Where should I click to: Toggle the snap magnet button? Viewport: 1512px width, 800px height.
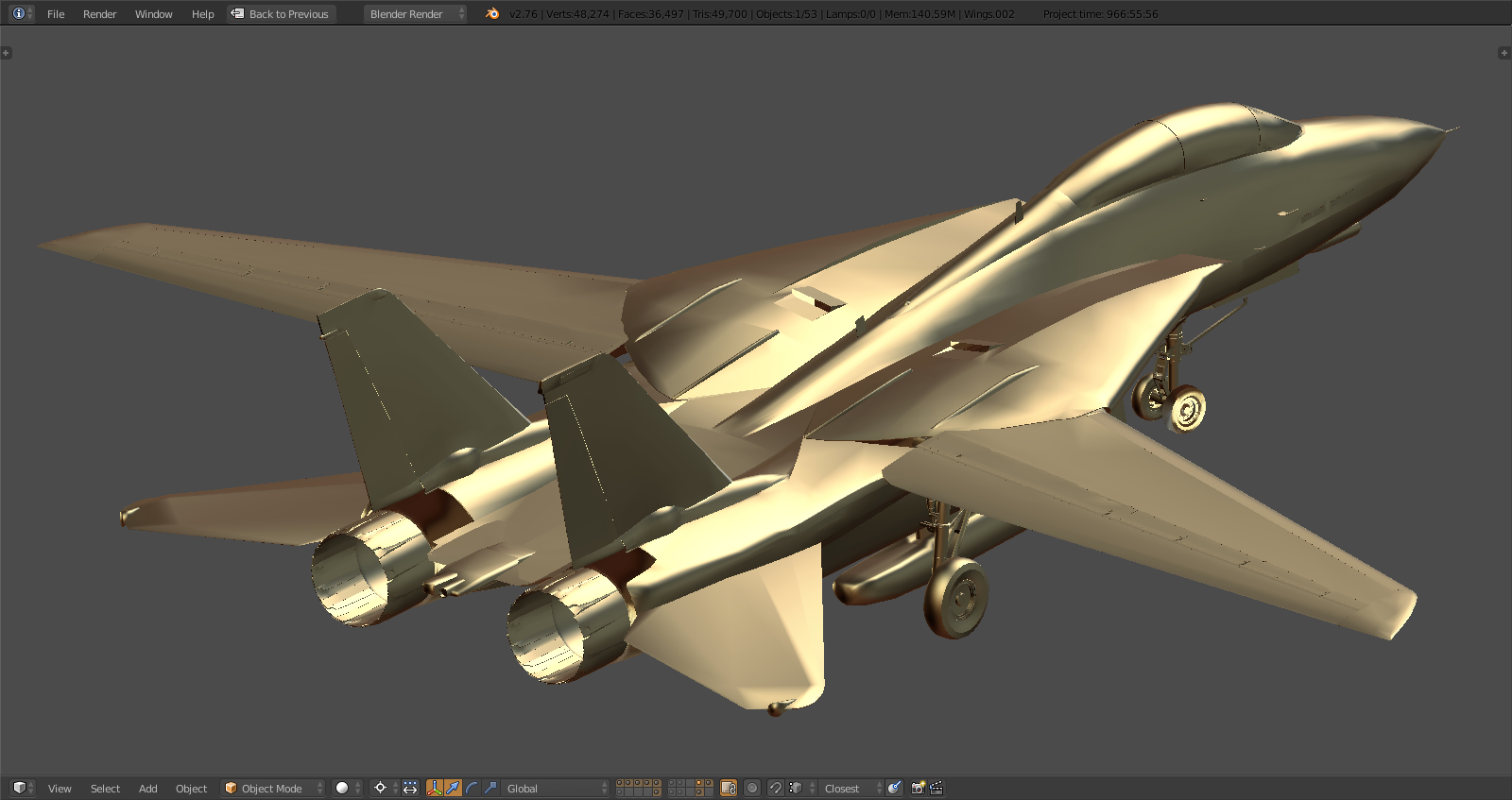pos(775,788)
